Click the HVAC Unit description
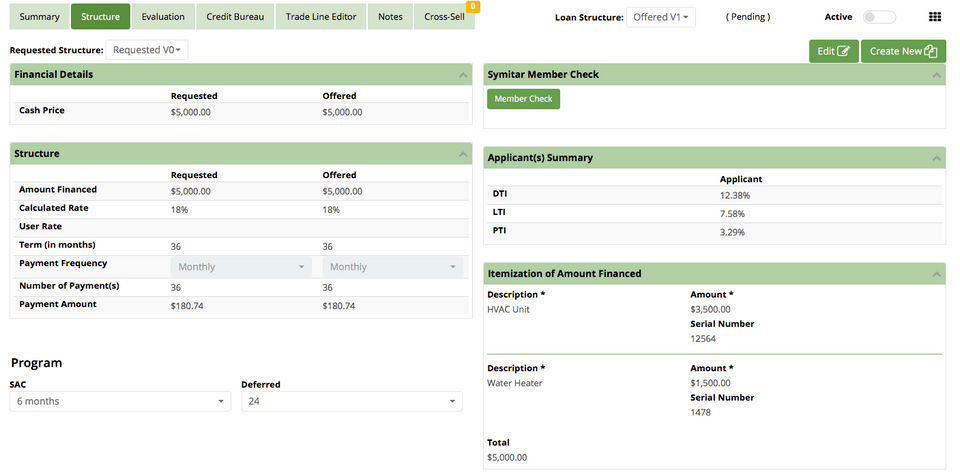This screenshot has height=475, width=960. click(508, 310)
